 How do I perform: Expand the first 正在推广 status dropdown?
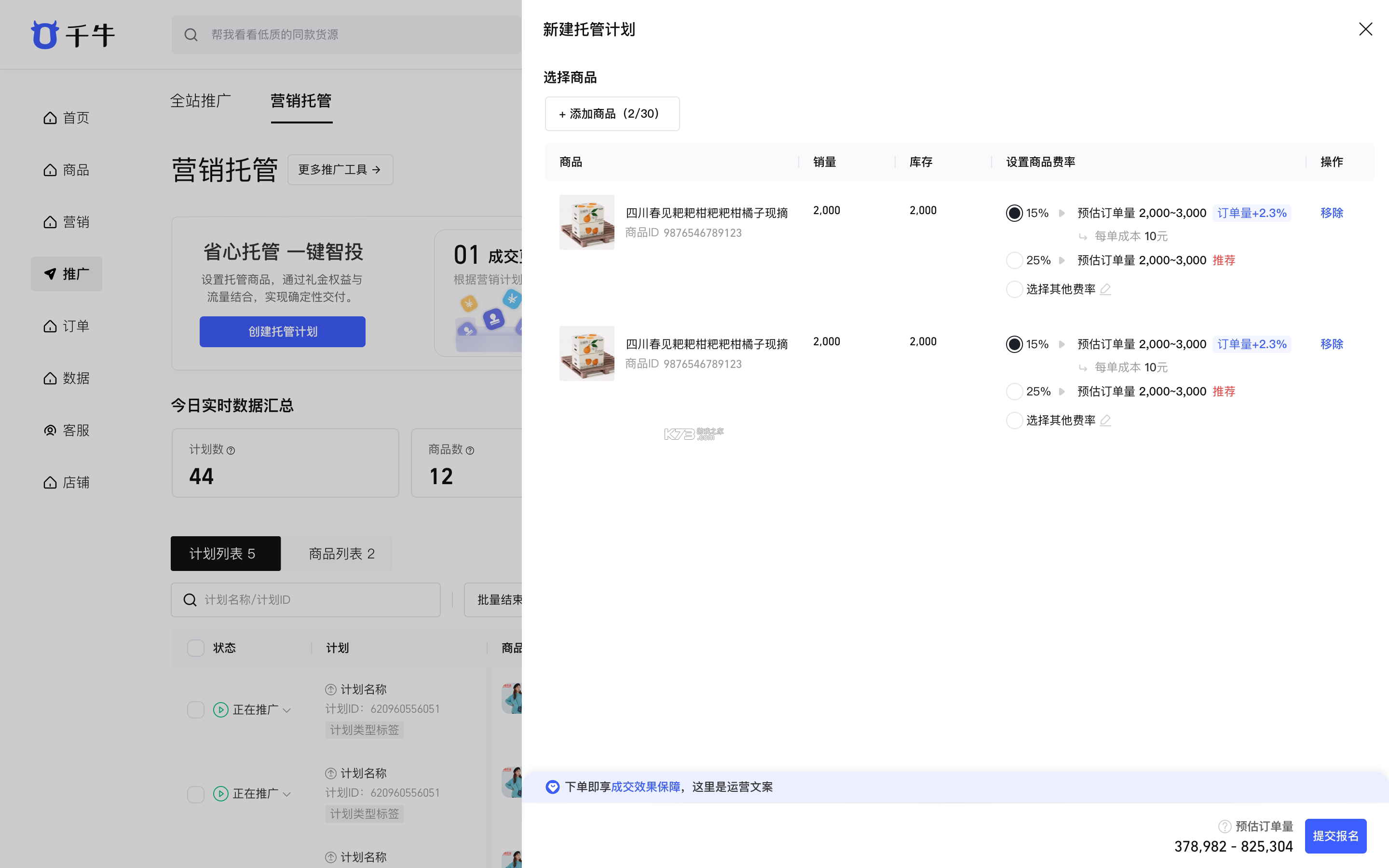coord(287,711)
